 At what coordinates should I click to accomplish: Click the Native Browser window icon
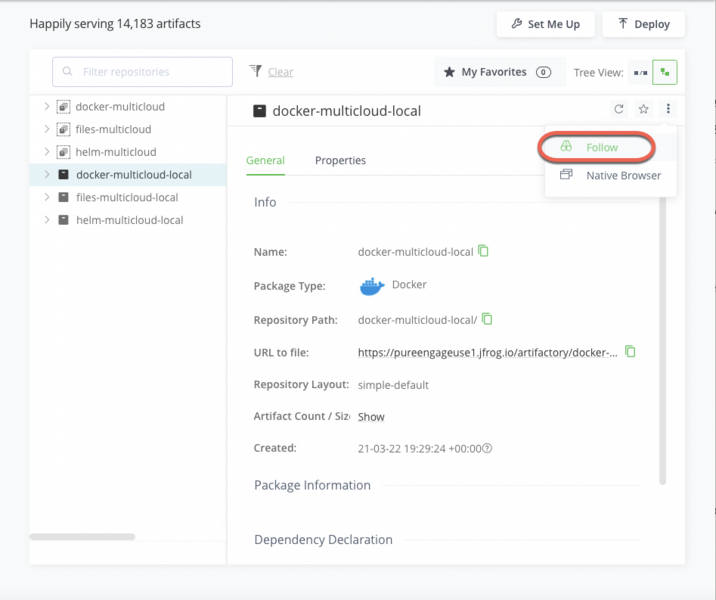pos(566,174)
